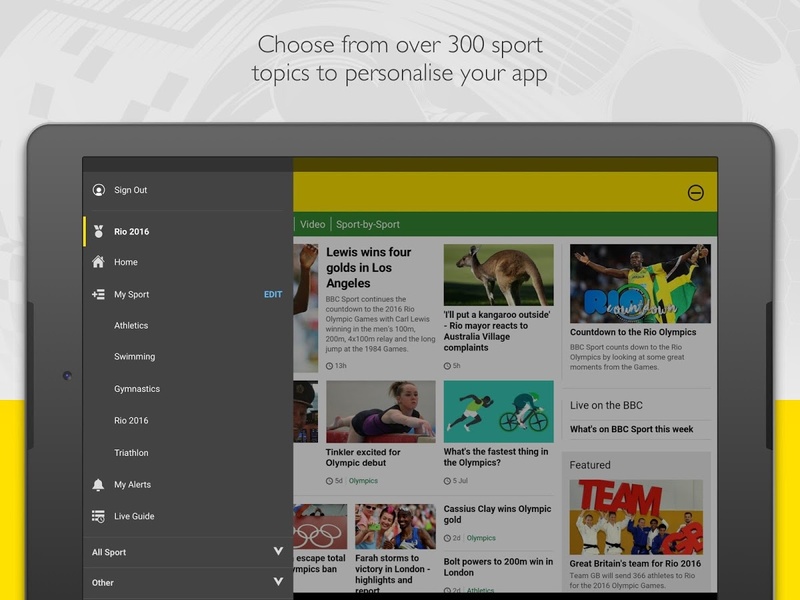Viewport: 800px width, 600px height.
Task: Click the My Alerts bell icon
Action: [98, 485]
